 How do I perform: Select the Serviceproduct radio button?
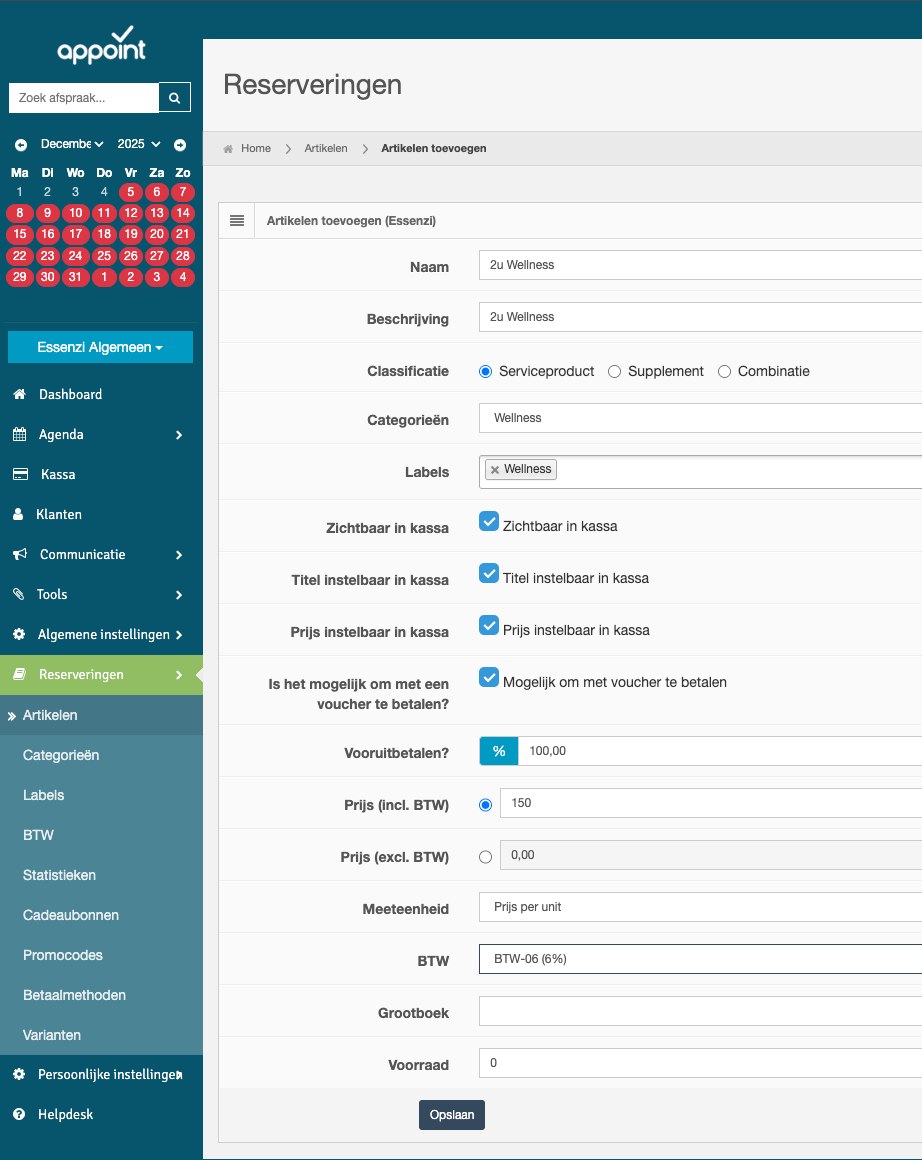click(485, 371)
